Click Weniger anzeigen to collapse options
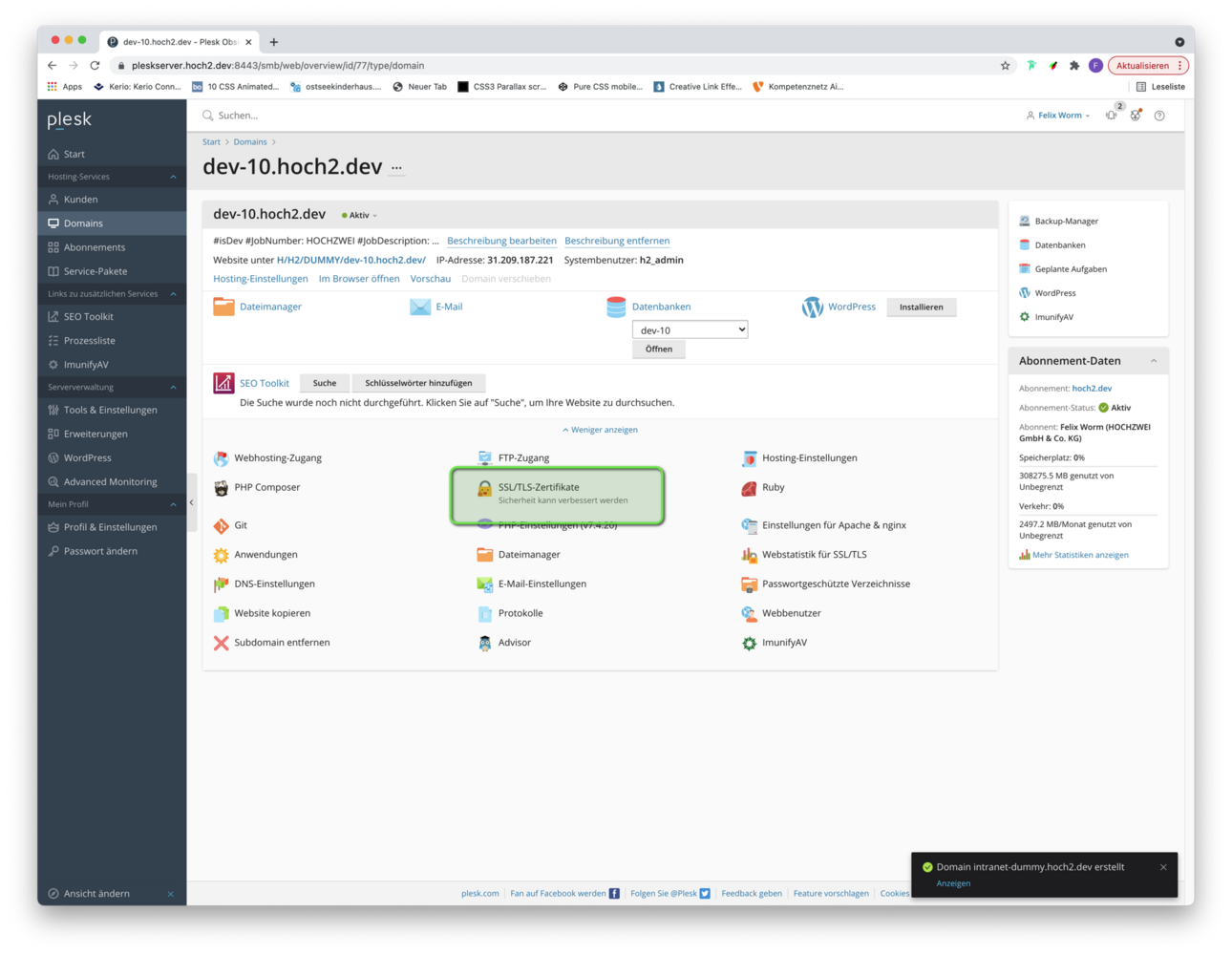The height and width of the screenshot is (955, 1232). coord(601,430)
